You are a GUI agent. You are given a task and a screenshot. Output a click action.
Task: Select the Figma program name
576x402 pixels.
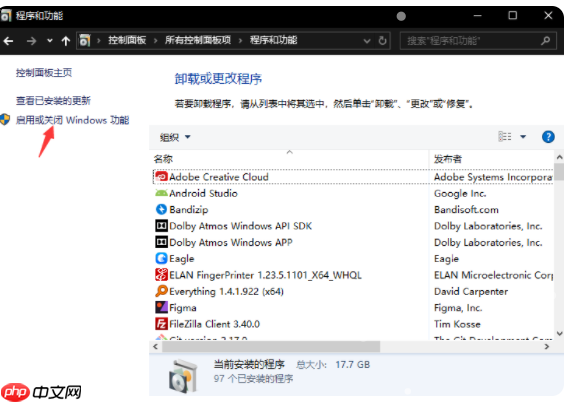tap(183, 308)
